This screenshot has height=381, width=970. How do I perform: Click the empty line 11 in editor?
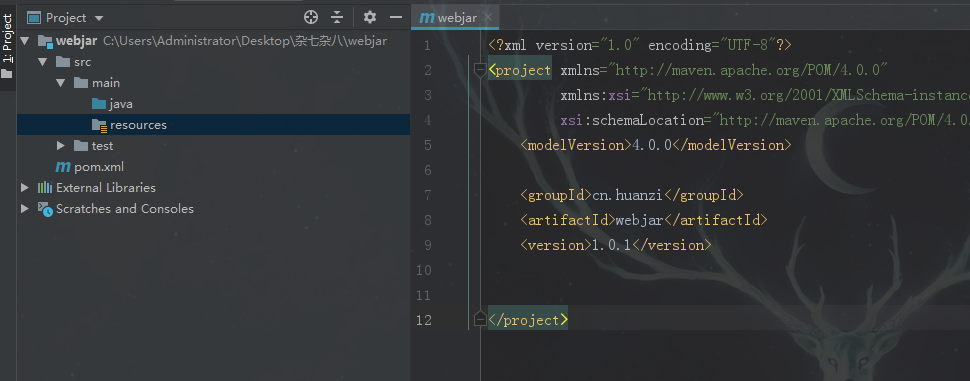tap(724, 295)
